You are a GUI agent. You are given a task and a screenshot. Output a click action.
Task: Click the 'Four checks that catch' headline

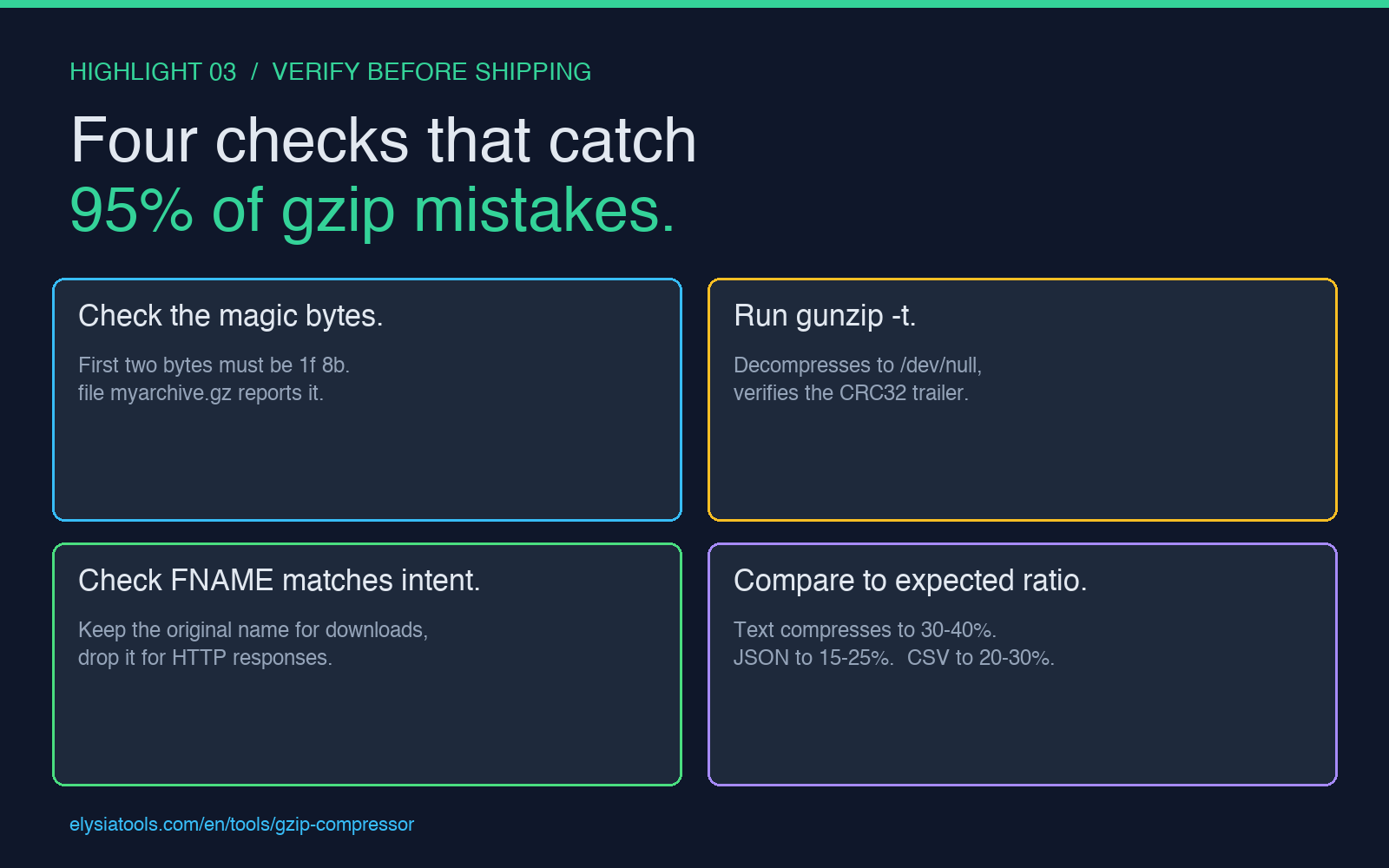pyautogui.click(x=383, y=141)
